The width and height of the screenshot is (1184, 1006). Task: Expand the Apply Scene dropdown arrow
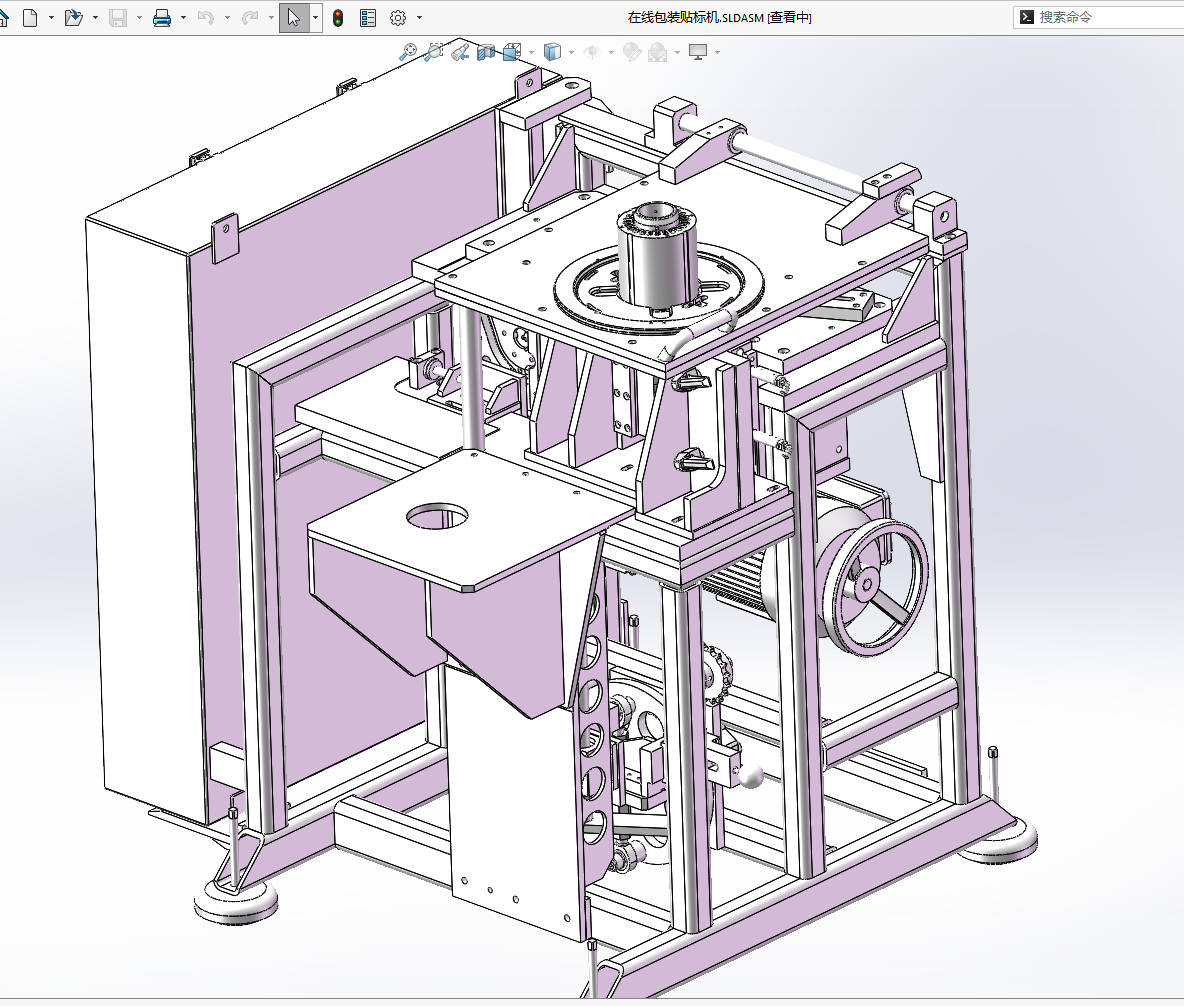click(x=677, y=52)
